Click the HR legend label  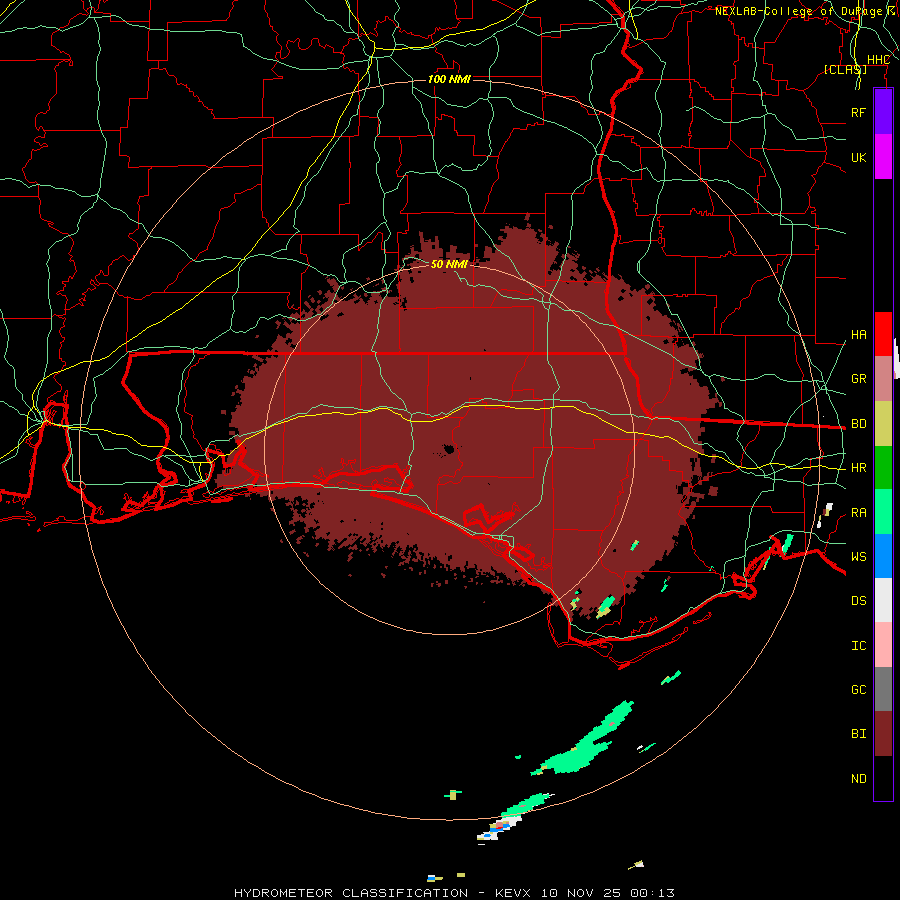(858, 468)
